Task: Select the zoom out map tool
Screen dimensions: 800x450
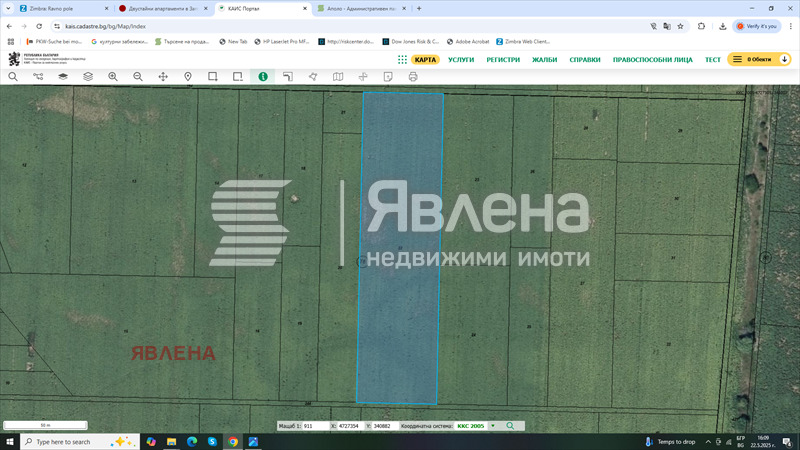Action: [x=138, y=76]
